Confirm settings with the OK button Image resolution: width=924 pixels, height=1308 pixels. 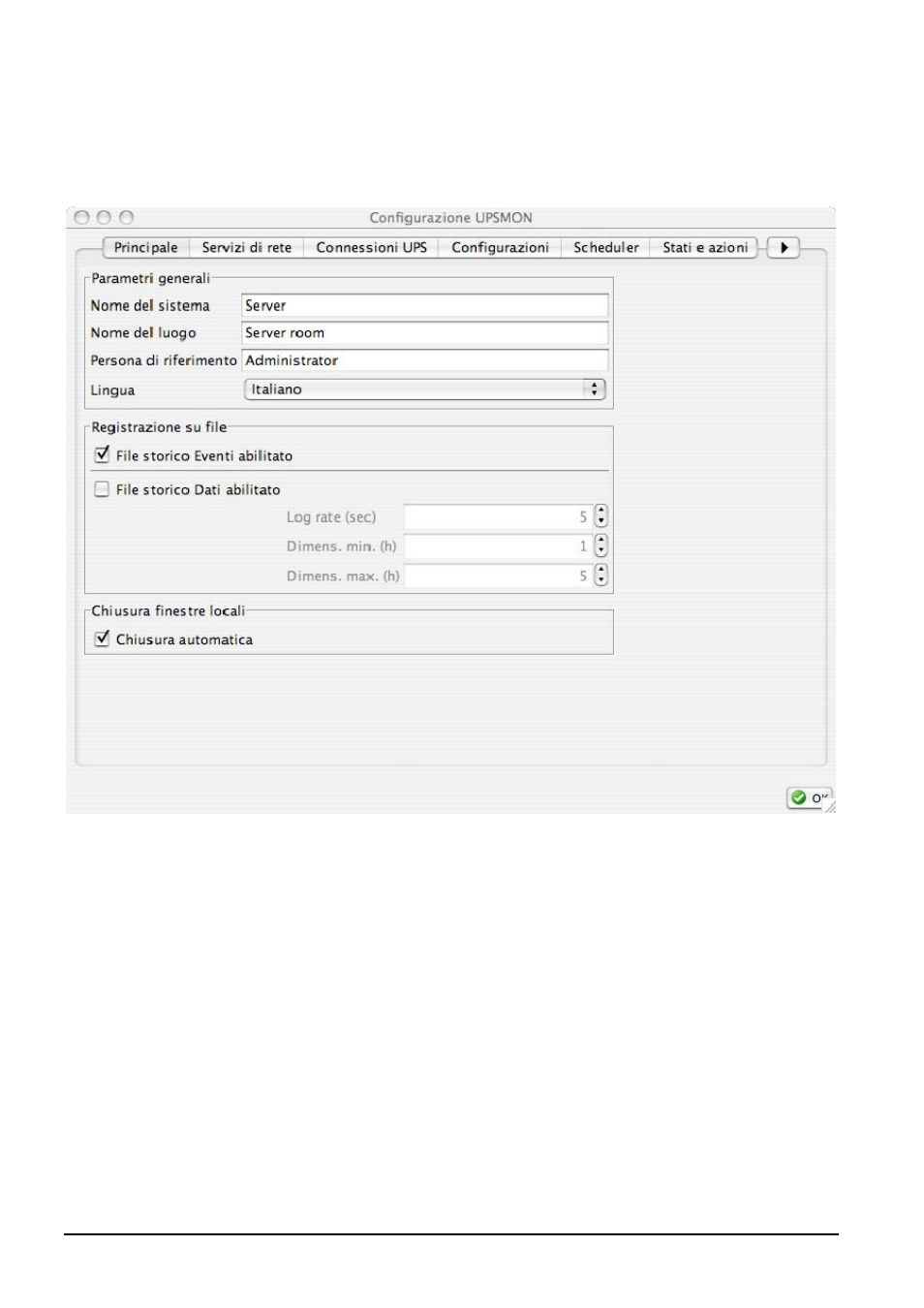click(x=809, y=798)
